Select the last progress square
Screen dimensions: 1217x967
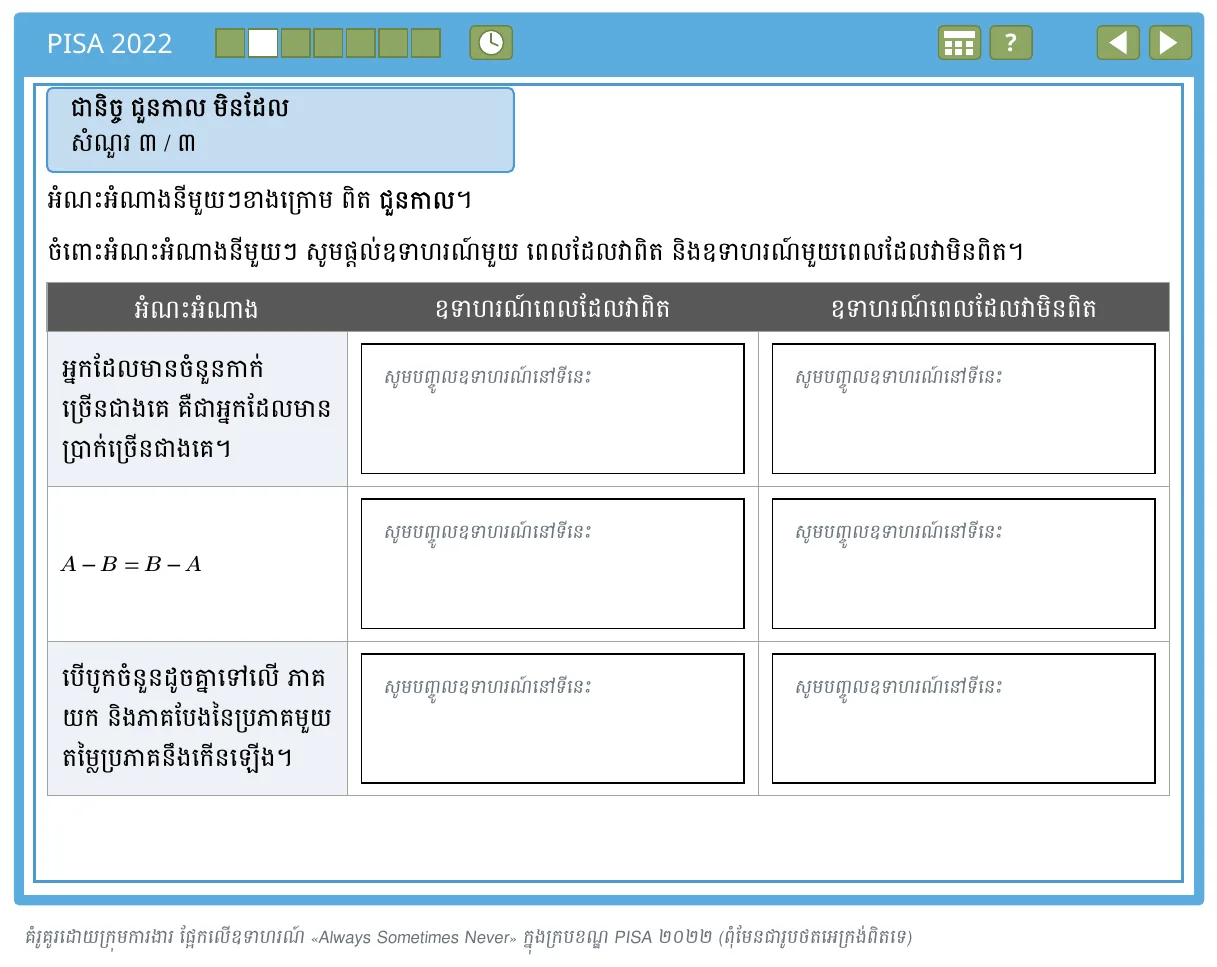click(x=426, y=43)
